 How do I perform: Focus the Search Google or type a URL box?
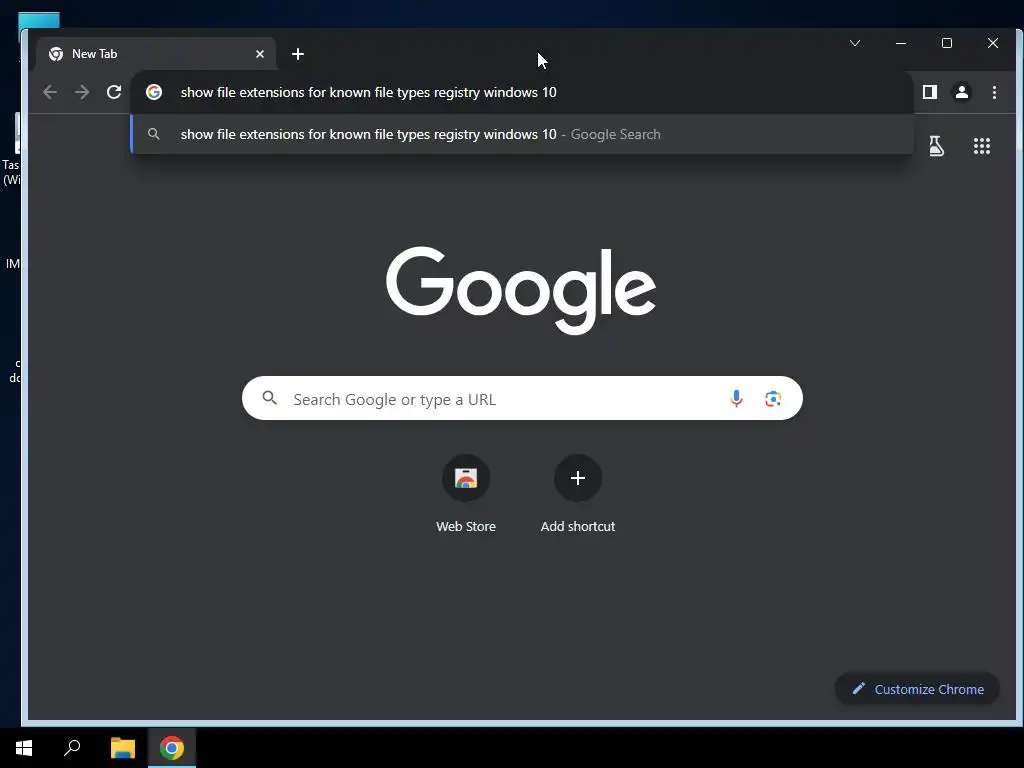522,398
